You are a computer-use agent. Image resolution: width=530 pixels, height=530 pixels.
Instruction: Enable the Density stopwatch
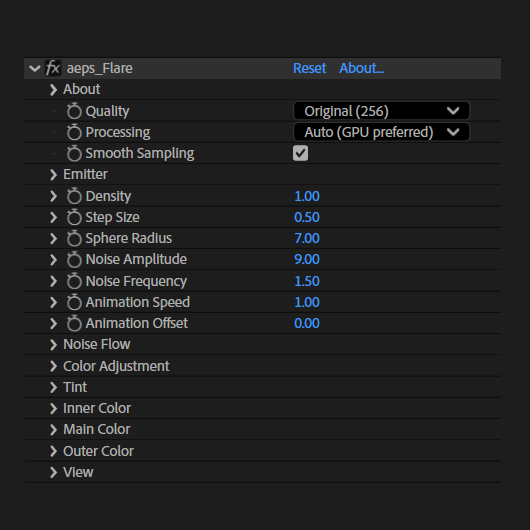(x=74, y=196)
